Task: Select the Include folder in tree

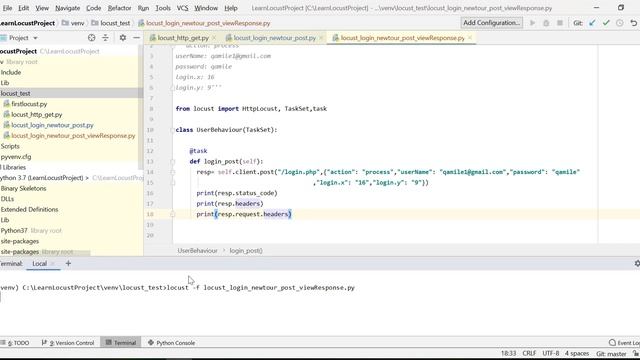Action: [x=11, y=72]
